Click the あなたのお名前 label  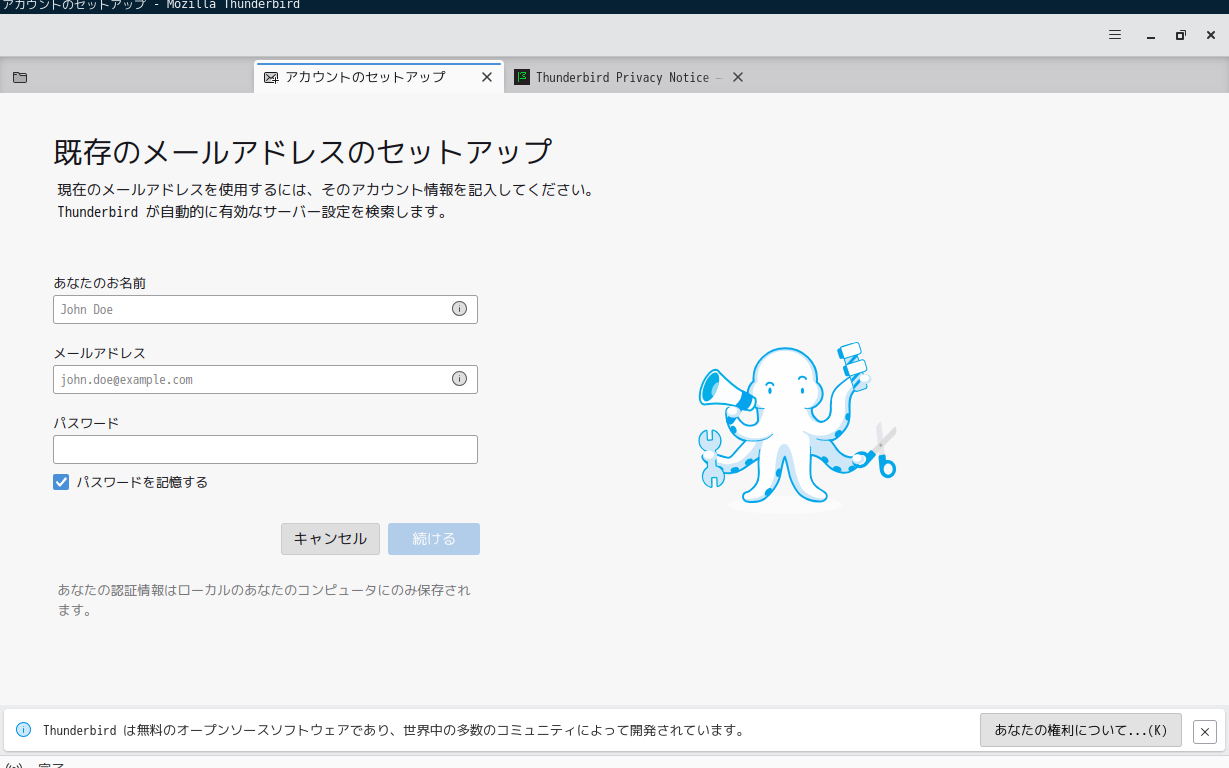click(100, 283)
